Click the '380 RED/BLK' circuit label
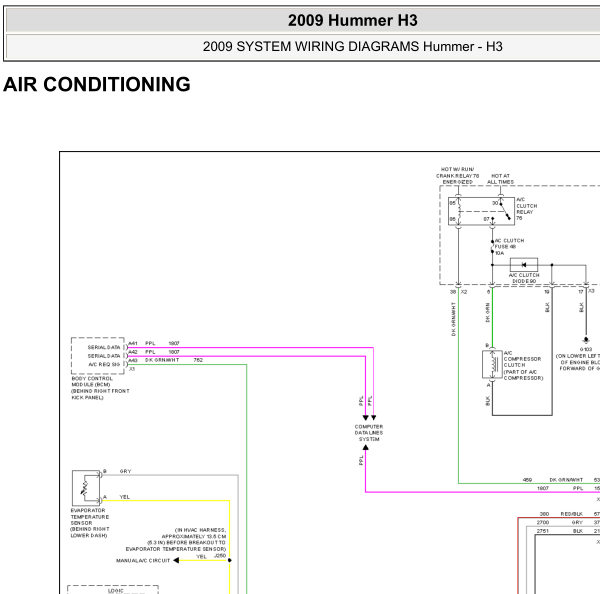Viewport: 600px width, 594px height. pyautogui.click(x=561, y=514)
